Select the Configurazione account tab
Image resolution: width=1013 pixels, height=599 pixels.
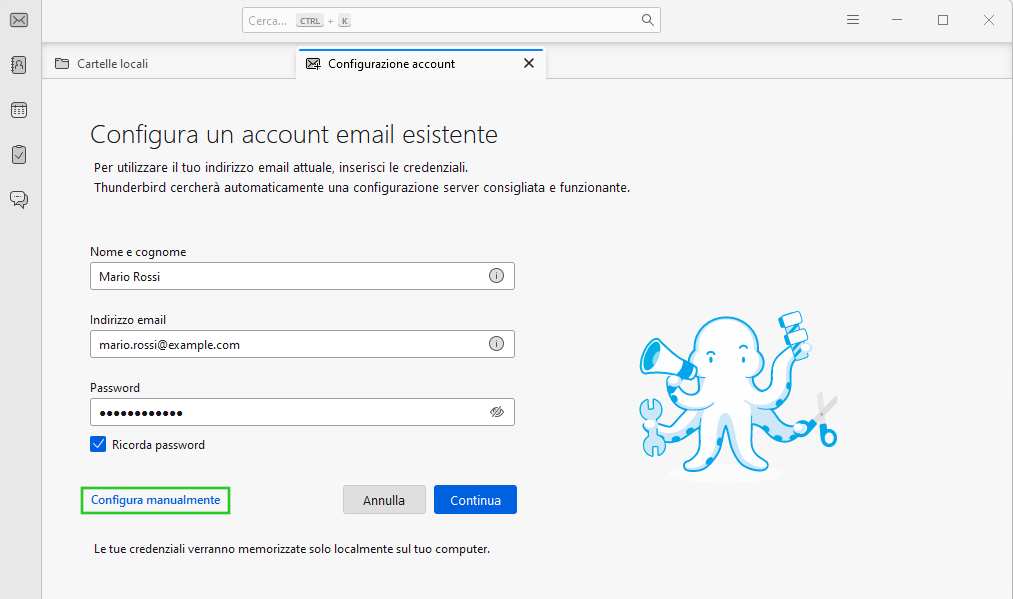pyautogui.click(x=421, y=64)
